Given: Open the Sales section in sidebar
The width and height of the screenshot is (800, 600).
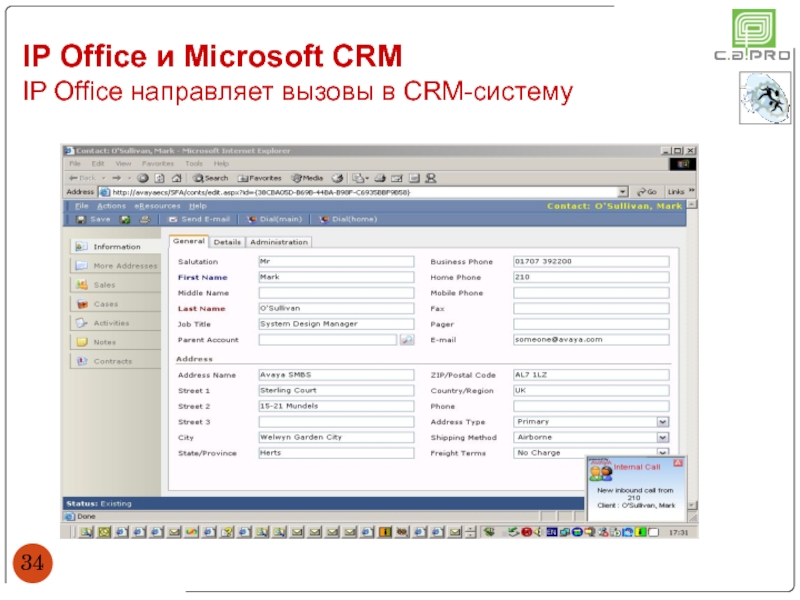Looking at the screenshot, I should pos(115,285).
